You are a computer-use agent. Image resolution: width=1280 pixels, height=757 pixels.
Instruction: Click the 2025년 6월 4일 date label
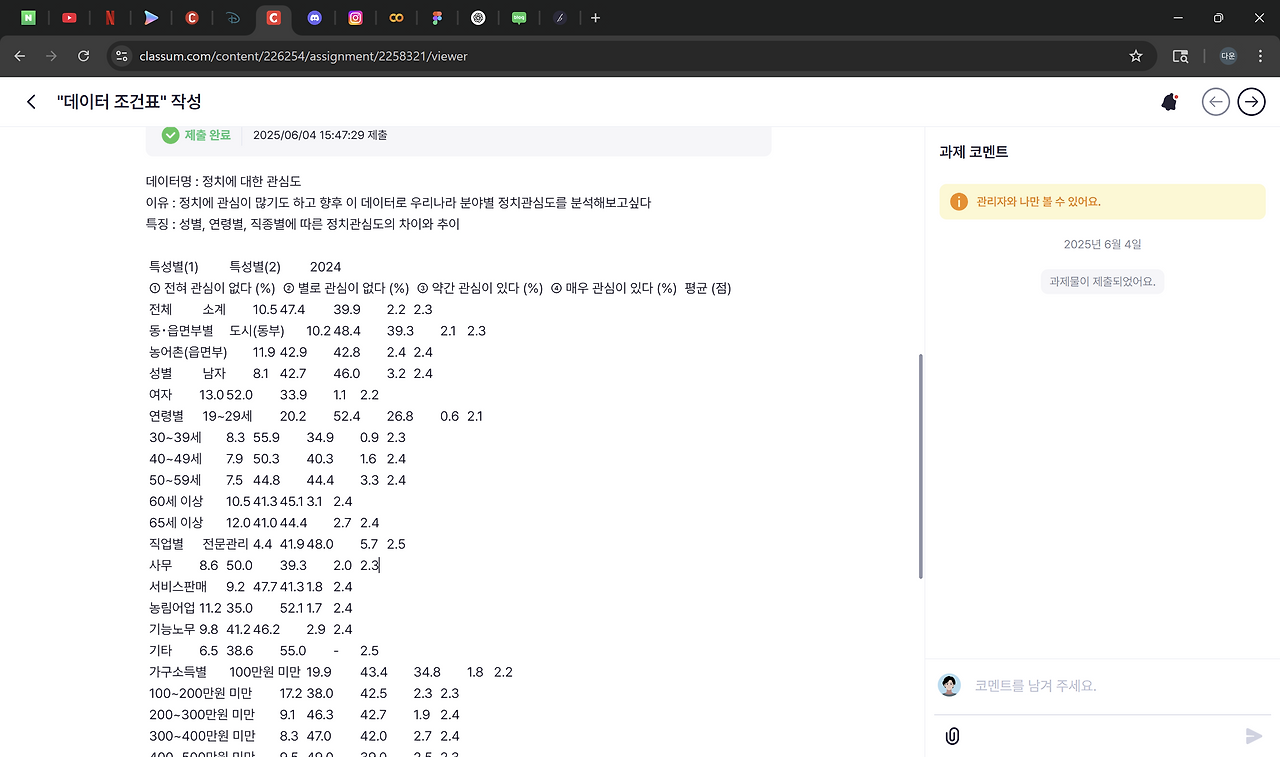click(x=1102, y=244)
